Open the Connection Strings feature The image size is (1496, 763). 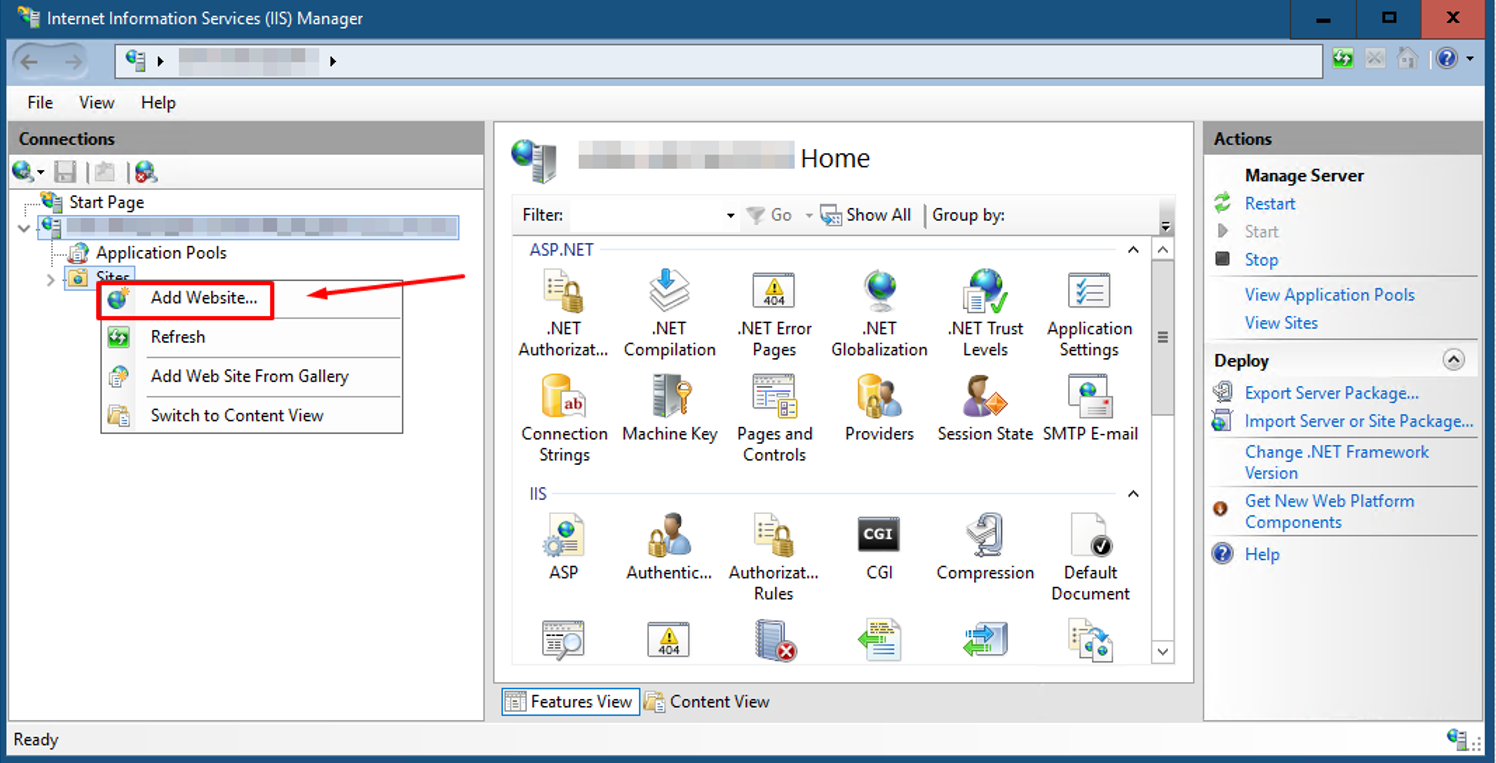(x=564, y=418)
